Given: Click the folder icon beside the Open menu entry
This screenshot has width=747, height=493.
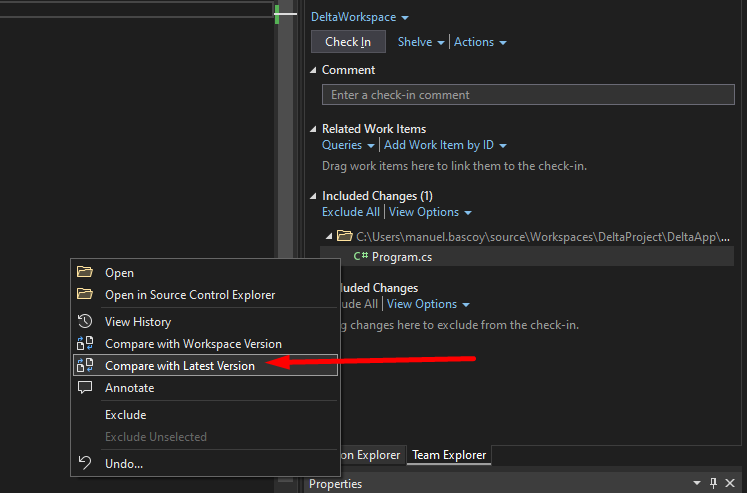Looking at the screenshot, I should (x=85, y=273).
